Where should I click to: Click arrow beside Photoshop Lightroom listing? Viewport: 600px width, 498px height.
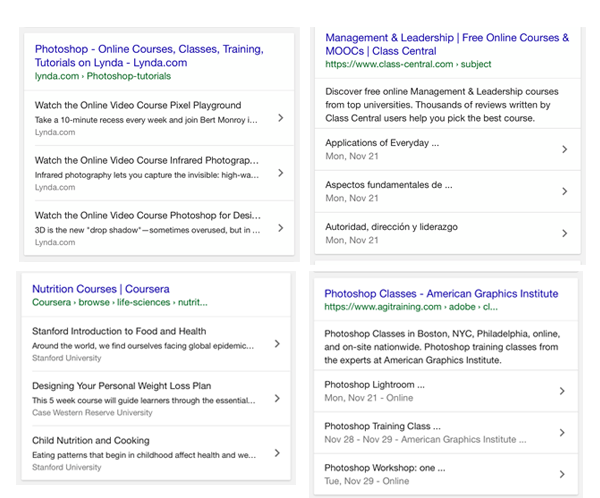click(x=564, y=391)
